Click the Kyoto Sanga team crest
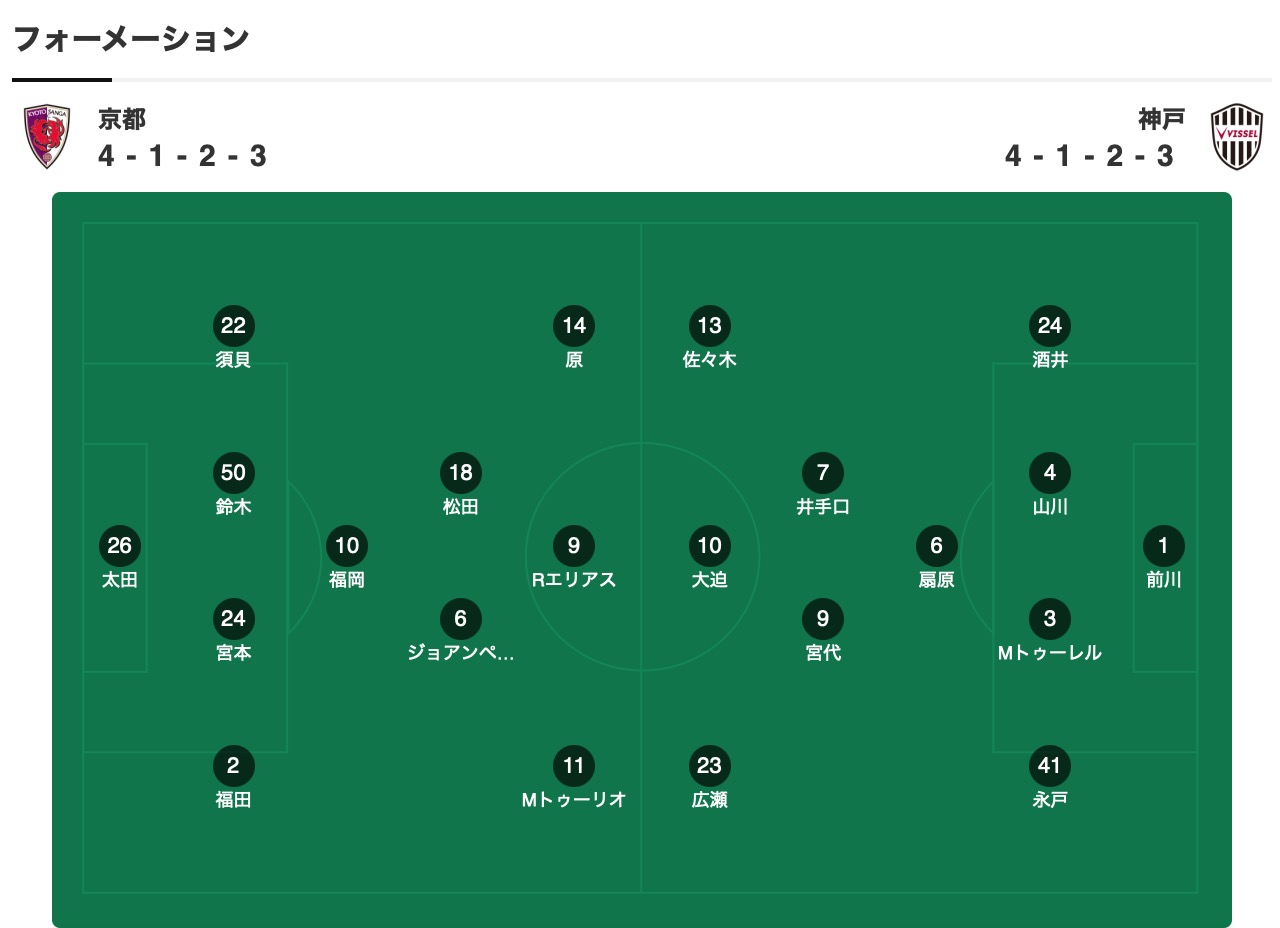Viewport: 1280px width, 928px height. (x=48, y=136)
